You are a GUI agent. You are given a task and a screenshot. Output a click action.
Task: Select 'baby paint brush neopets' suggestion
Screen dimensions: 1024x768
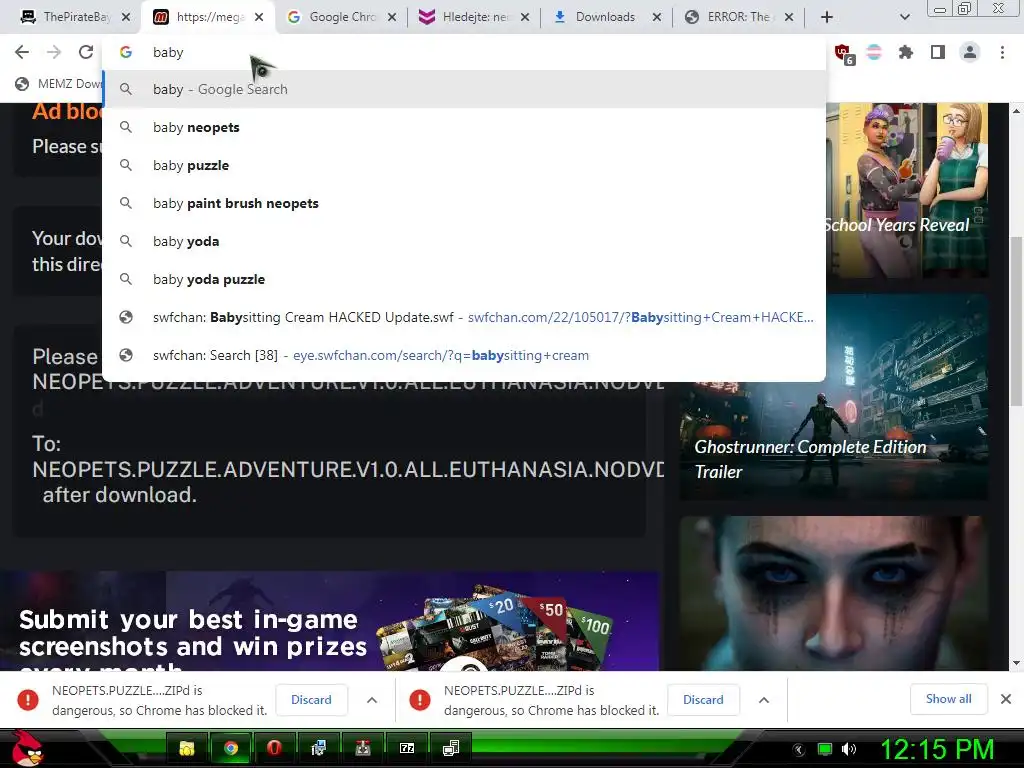pyautogui.click(x=464, y=203)
